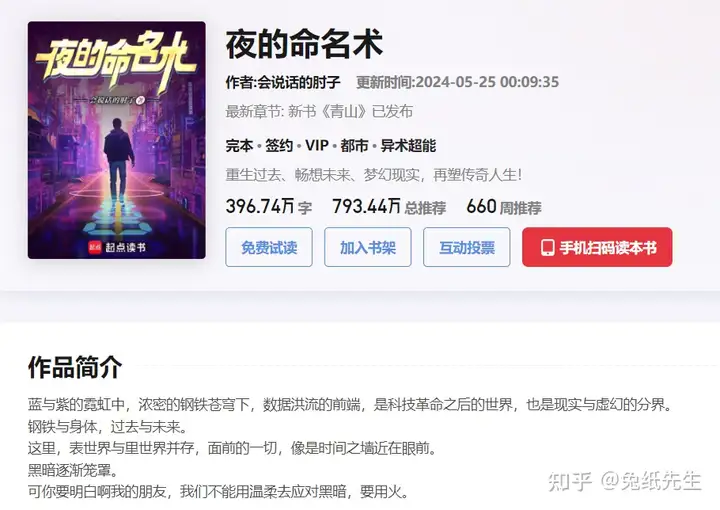Image resolution: width=720 pixels, height=510 pixels.
Task: Open latest chapter 新书《青山》已发布
Action: point(350,111)
